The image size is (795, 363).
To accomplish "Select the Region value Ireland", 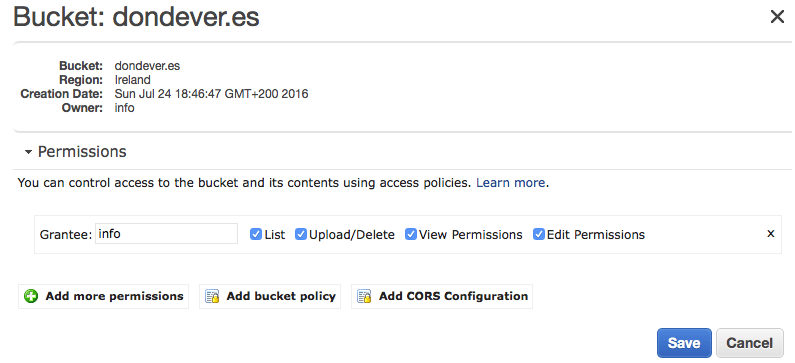I will point(132,80).
